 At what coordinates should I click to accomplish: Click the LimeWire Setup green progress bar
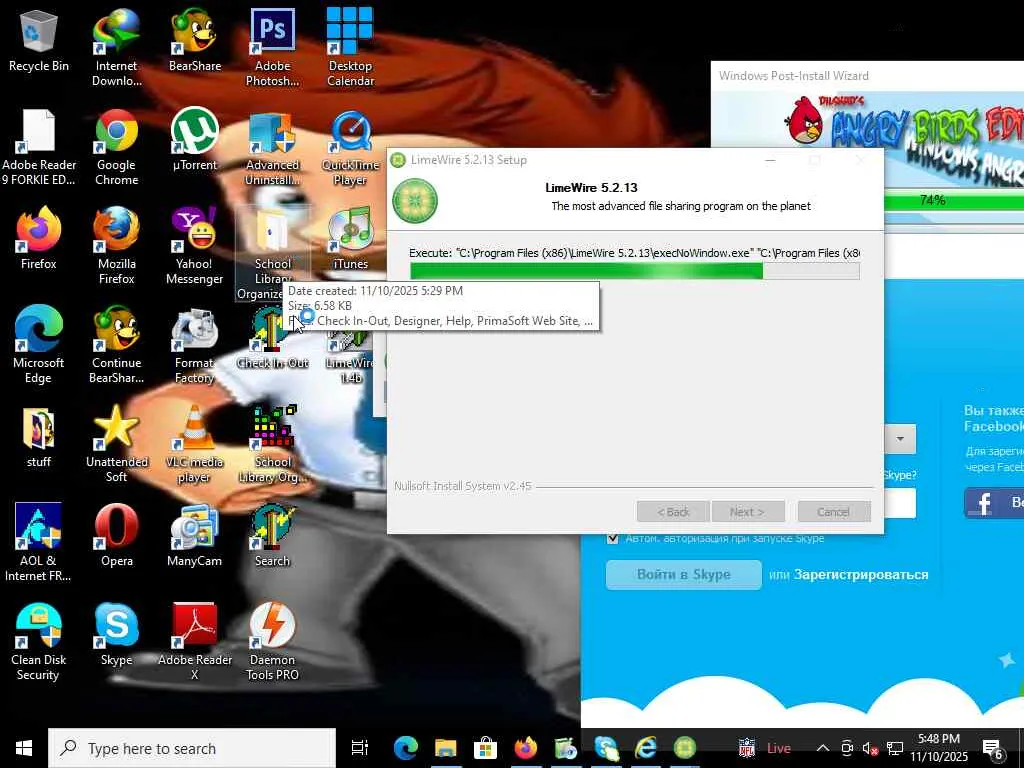[x=634, y=270]
